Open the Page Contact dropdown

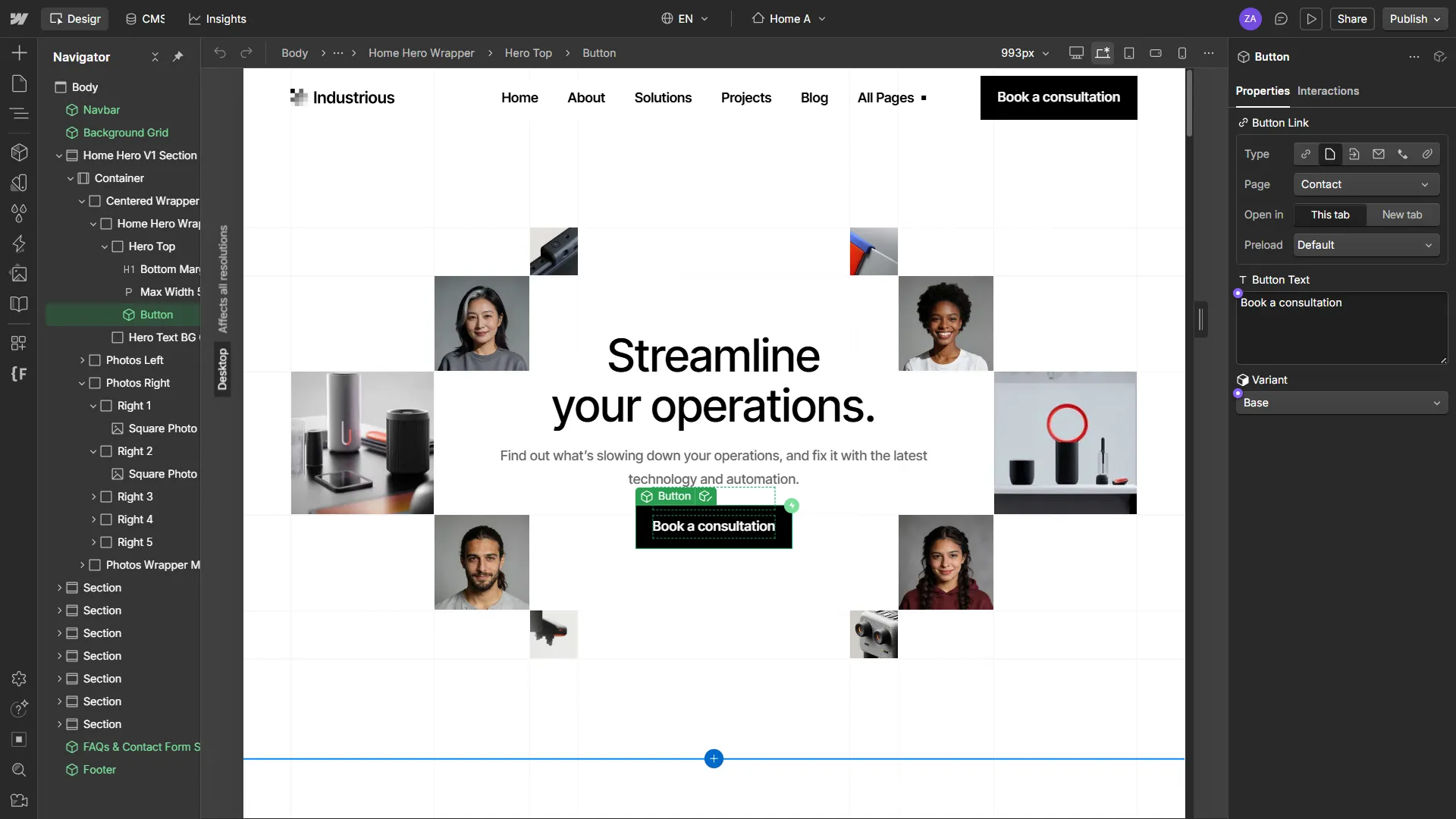(1366, 184)
